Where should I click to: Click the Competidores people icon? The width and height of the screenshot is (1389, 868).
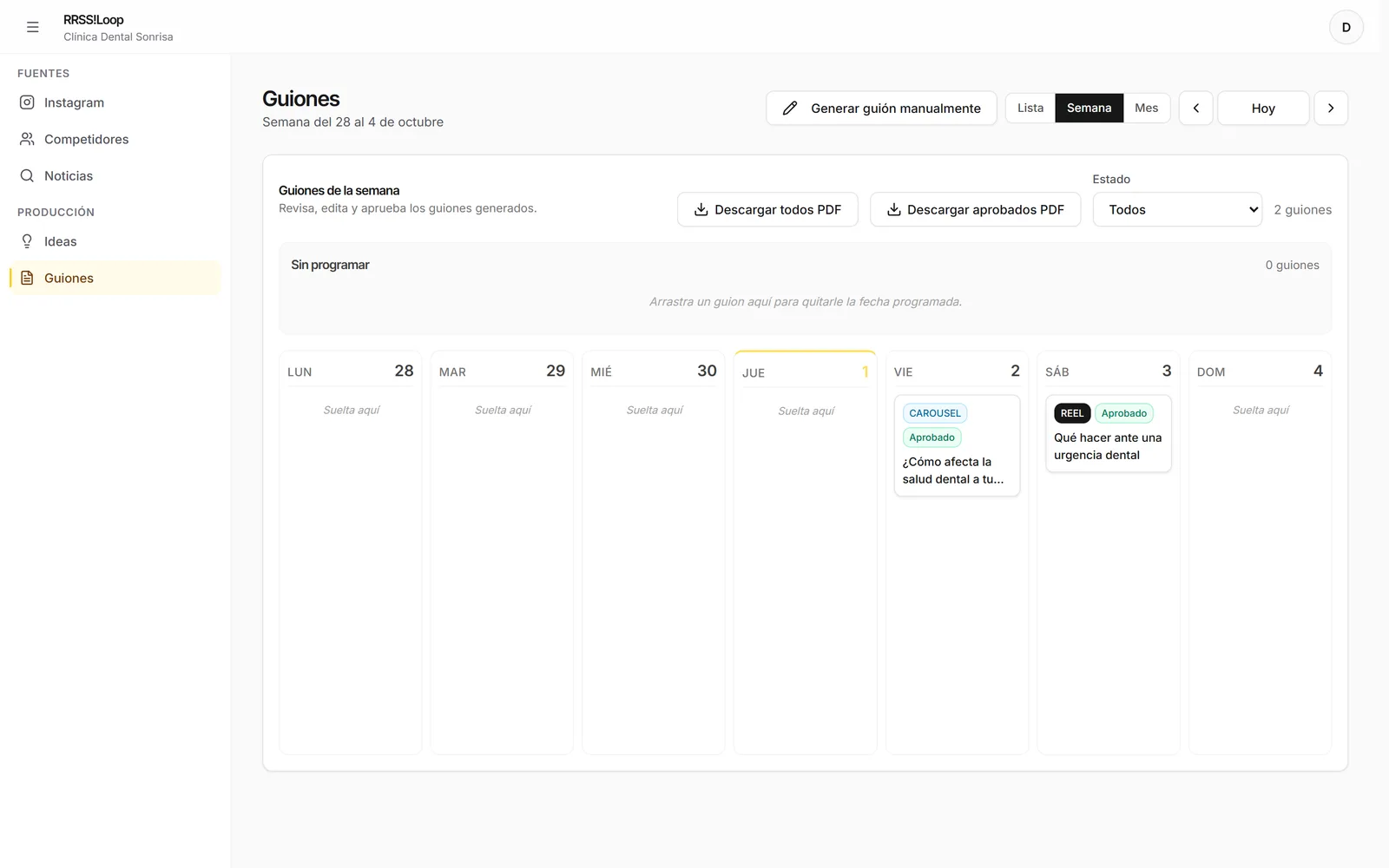coord(27,139)
